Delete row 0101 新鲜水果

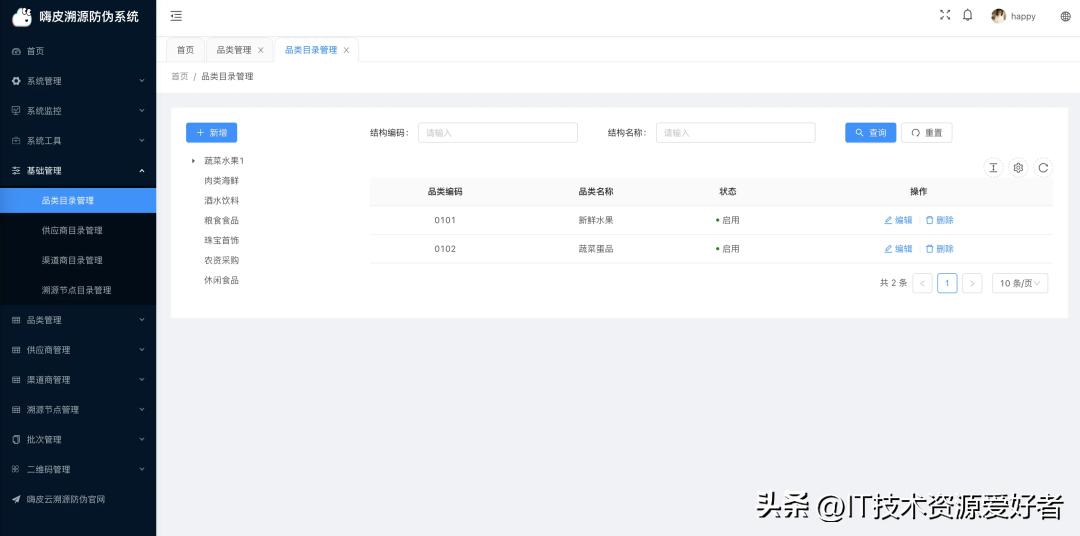[939, 220]
